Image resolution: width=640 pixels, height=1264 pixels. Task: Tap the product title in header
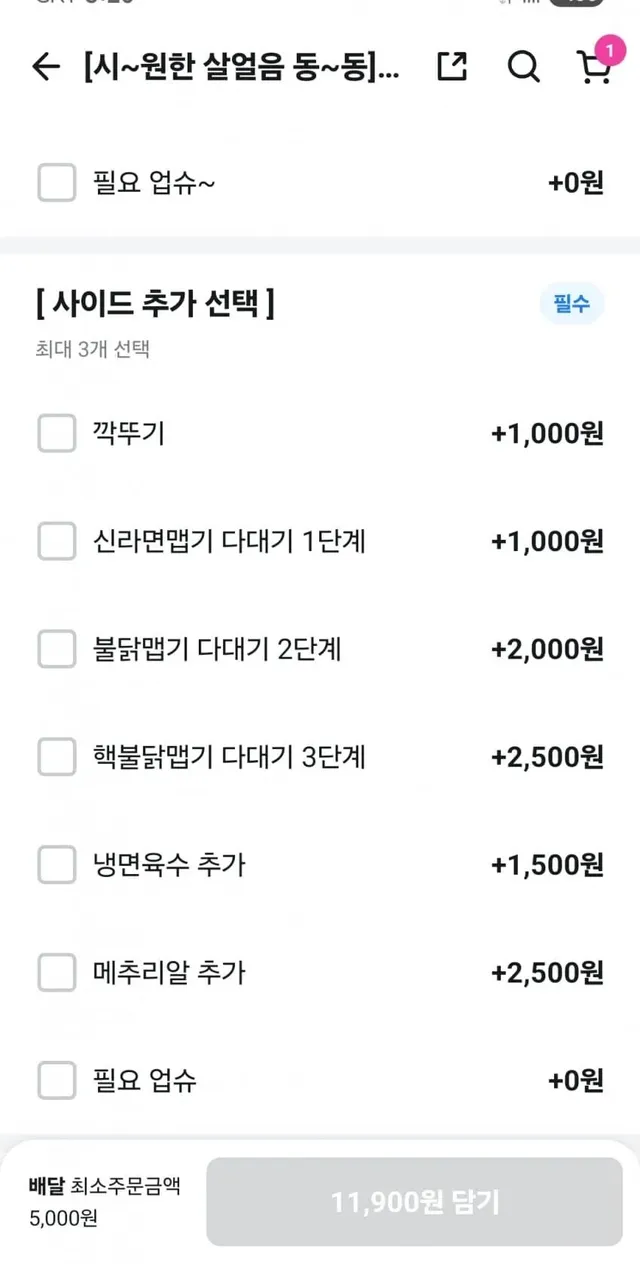point(243,67)
